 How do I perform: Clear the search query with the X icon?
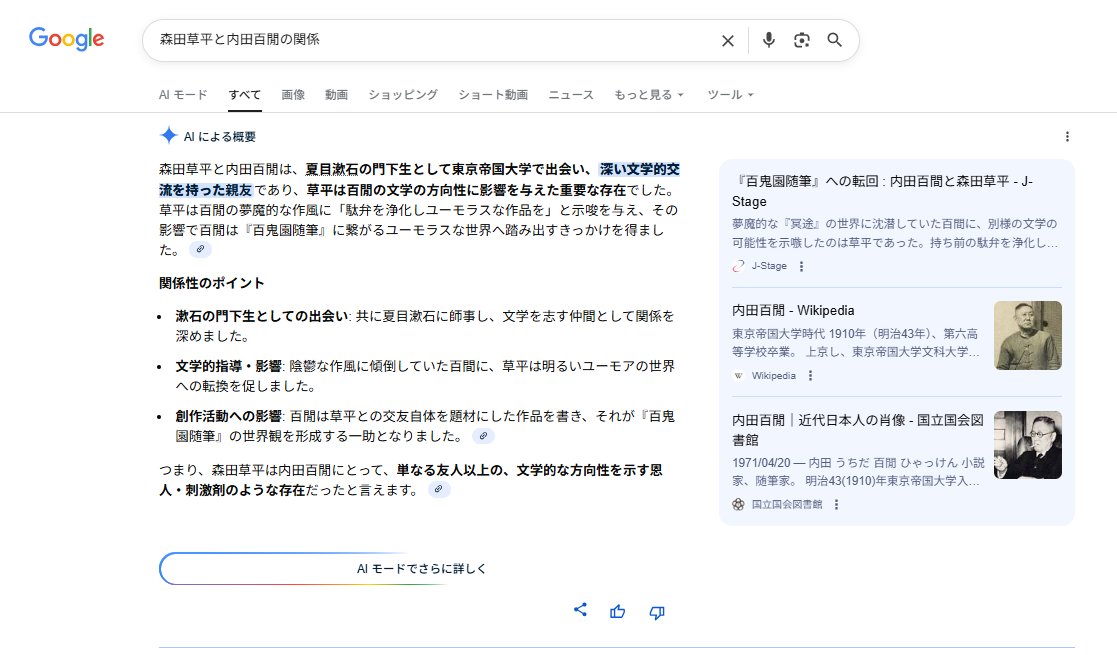(728, 41)
